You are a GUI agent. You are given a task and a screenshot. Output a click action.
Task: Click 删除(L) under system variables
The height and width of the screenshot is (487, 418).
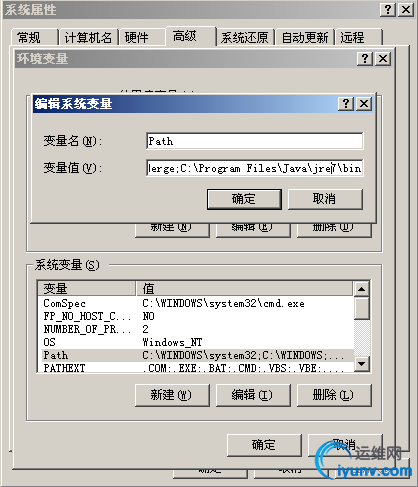[x=334, y=395]
